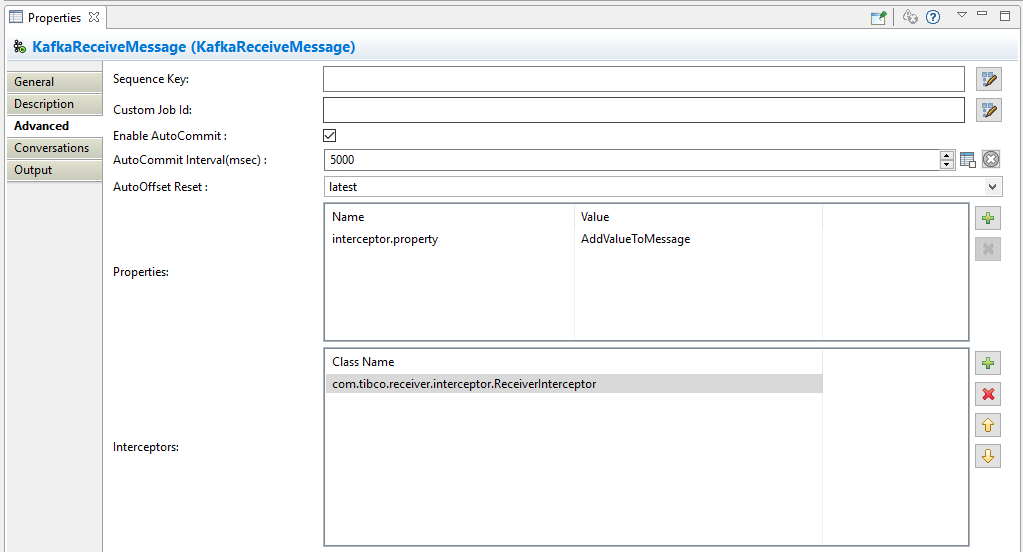Open the help contents icon
The image size is (1023, 552).
(933, 17)
